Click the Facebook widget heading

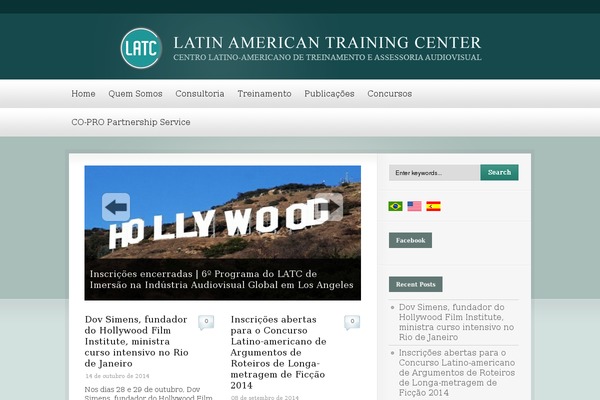[411, 240]
